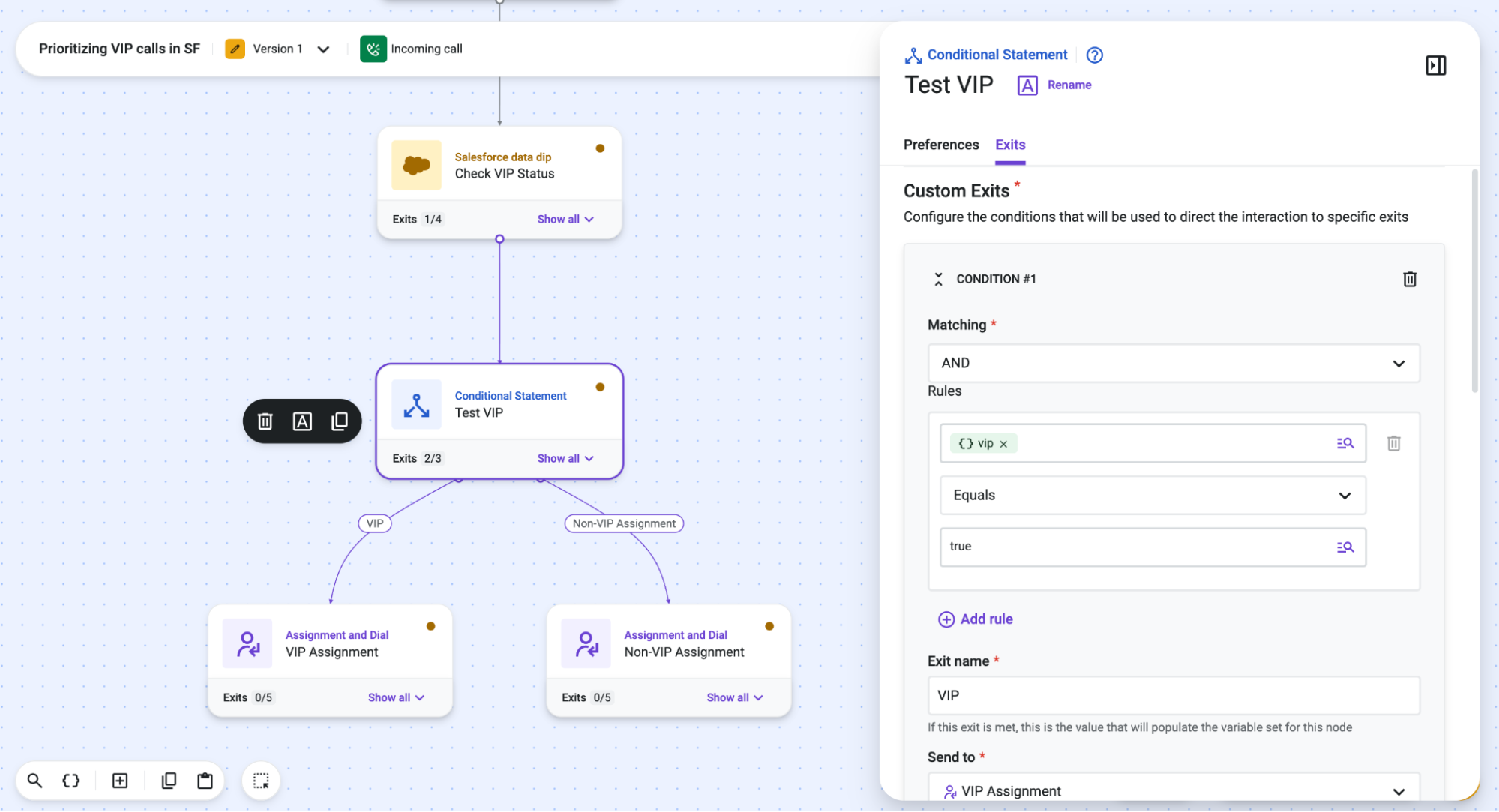This screenshot has height=812, width=1499.
Task: Click rename icon in node floating toolbar
Action: [x=302, y=421]
